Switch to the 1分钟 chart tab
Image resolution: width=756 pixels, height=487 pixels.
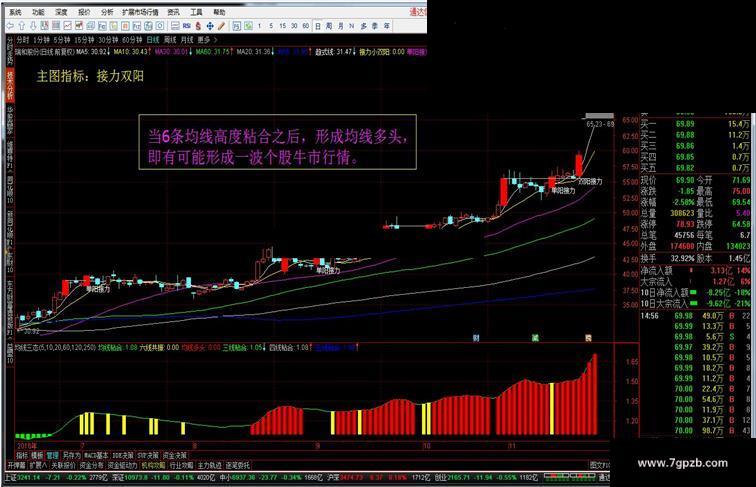(41, 40)
